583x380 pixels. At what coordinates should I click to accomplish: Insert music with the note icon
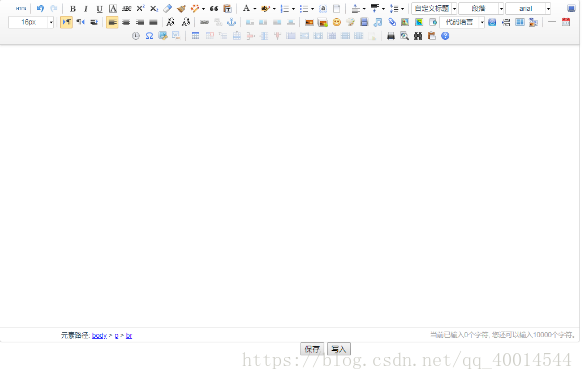click(x=378, y=22)
